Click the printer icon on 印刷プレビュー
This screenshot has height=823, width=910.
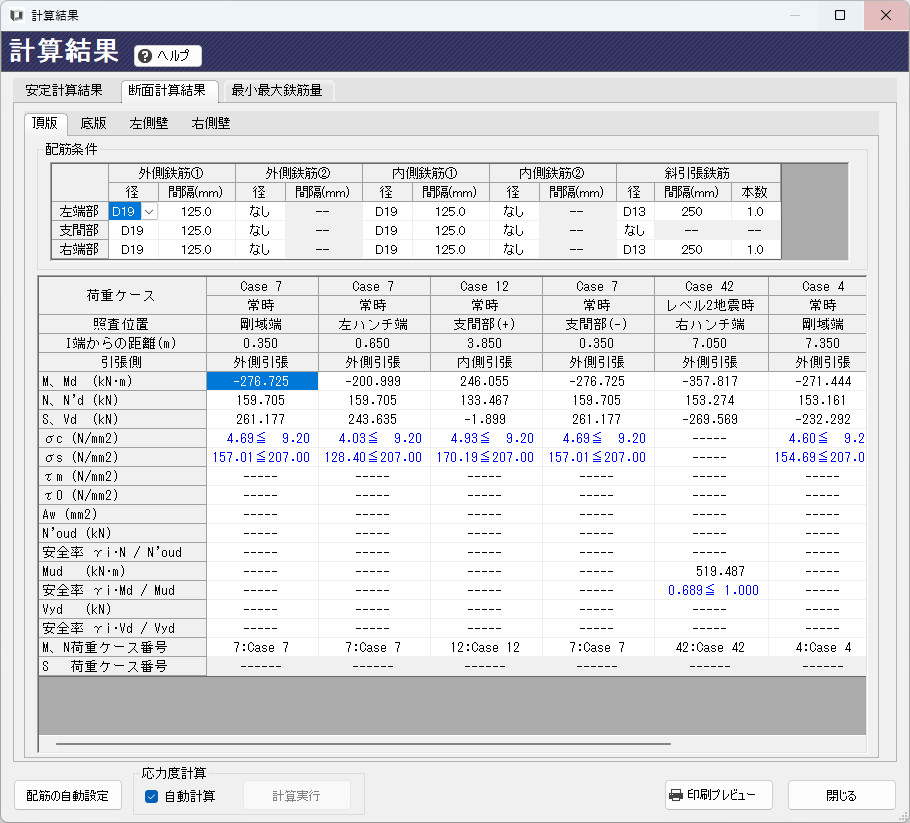click(x=676, y=795)
